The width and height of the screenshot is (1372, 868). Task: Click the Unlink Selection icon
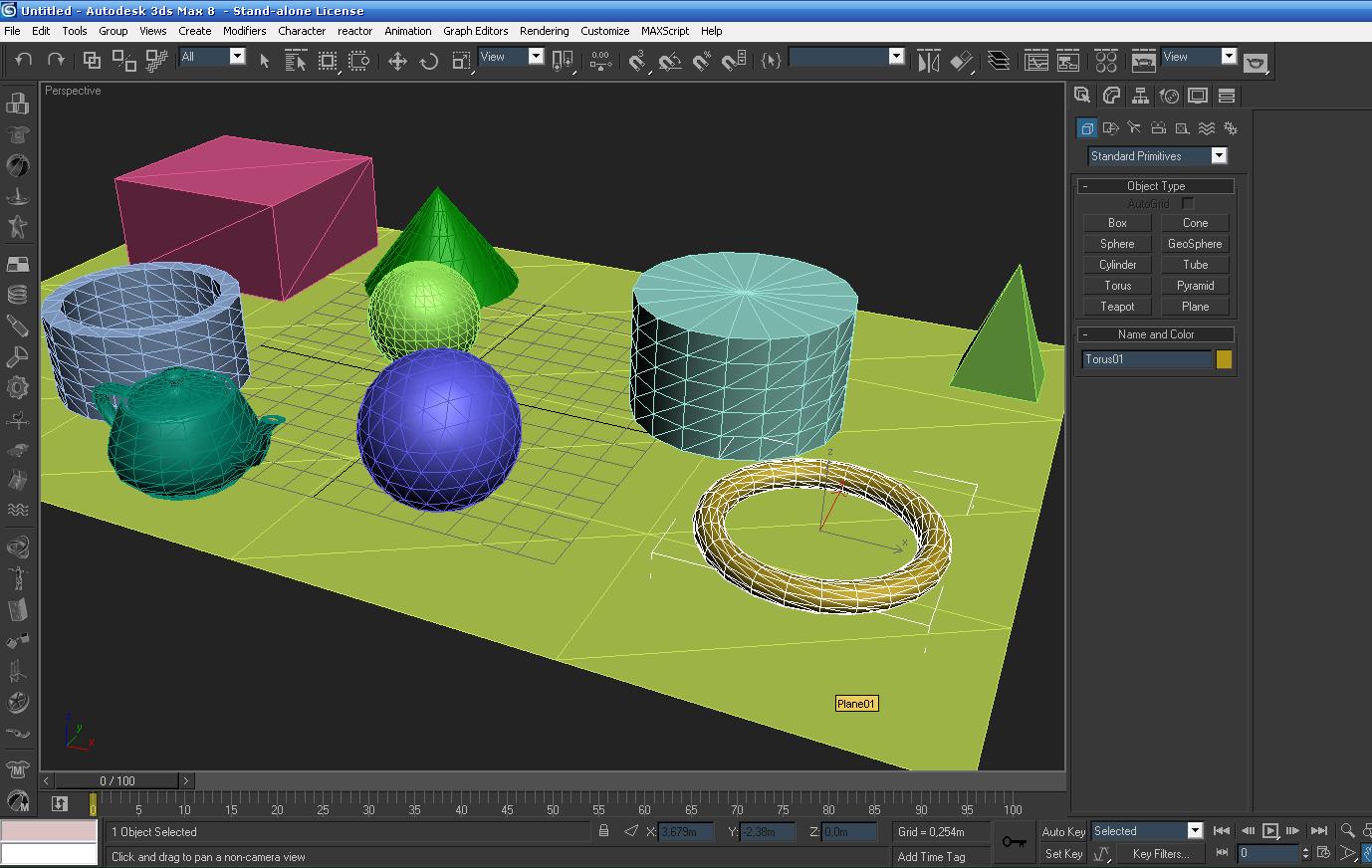pyautogui.click(x=123, y=61)
